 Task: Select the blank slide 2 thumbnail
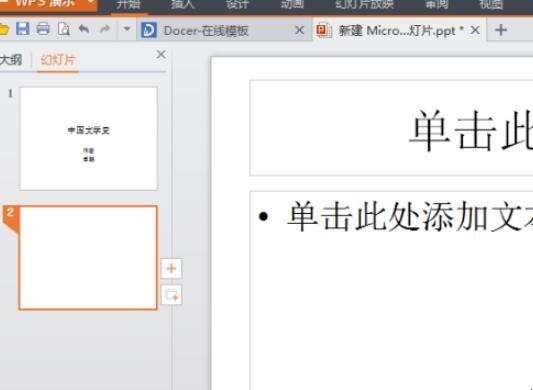click(x=88, y=257)
